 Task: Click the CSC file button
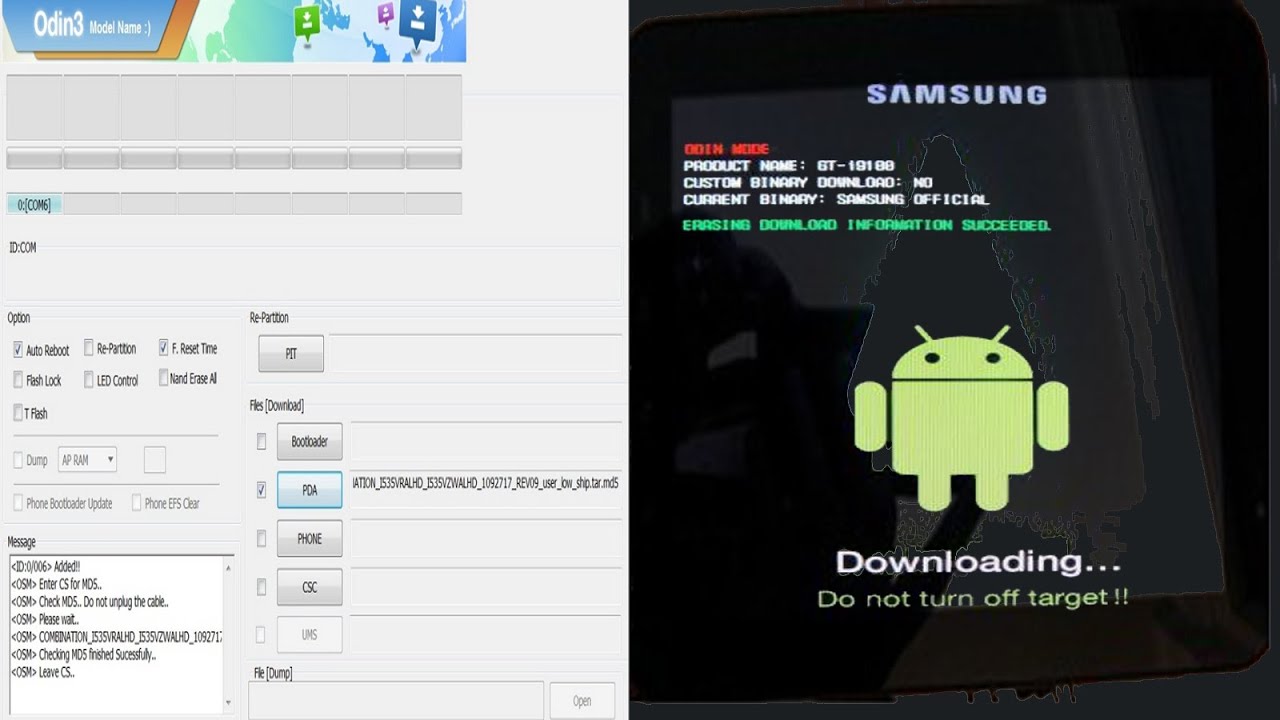[x=309, y=587]
